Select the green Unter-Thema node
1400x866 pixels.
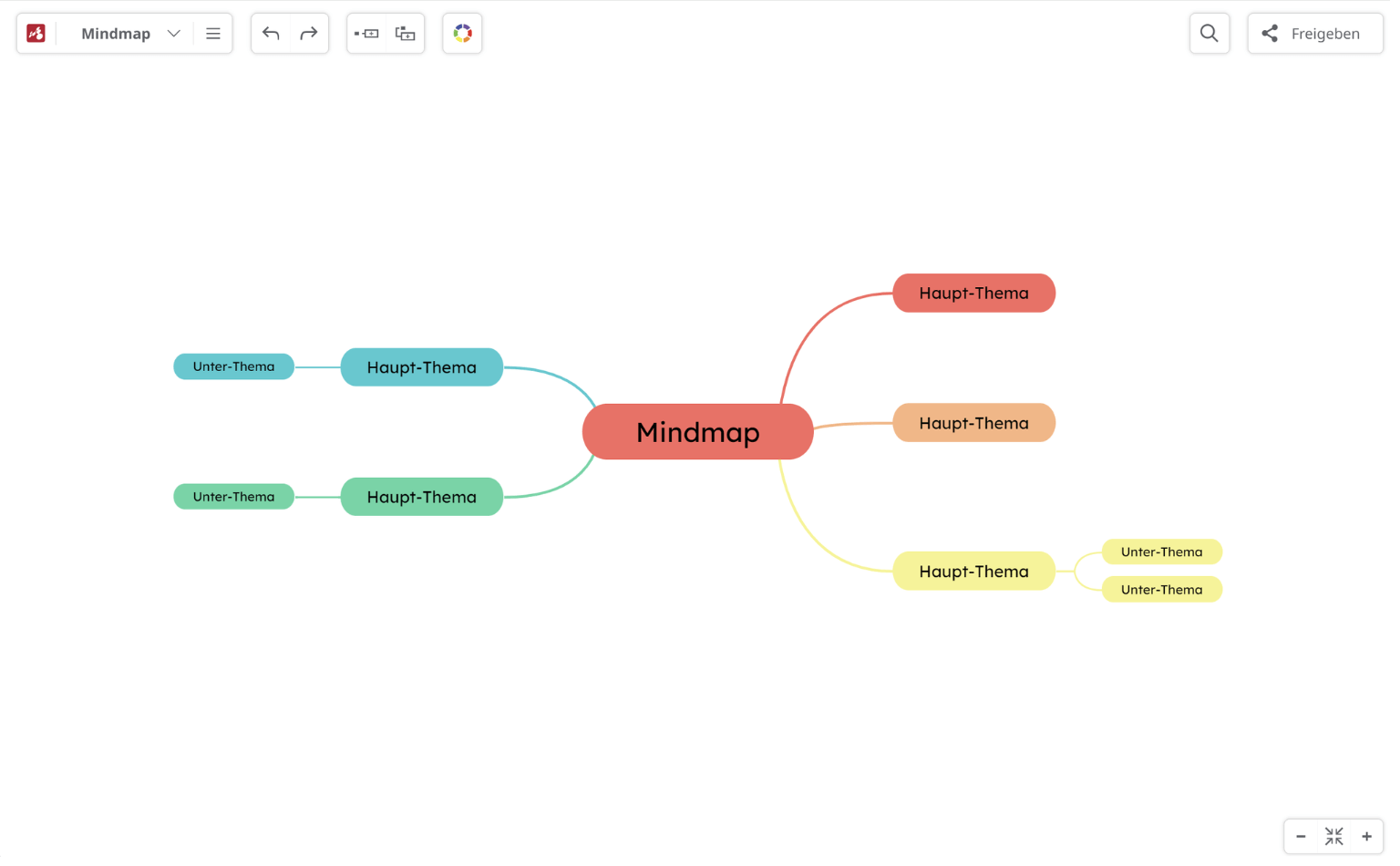tap(233, 497)
